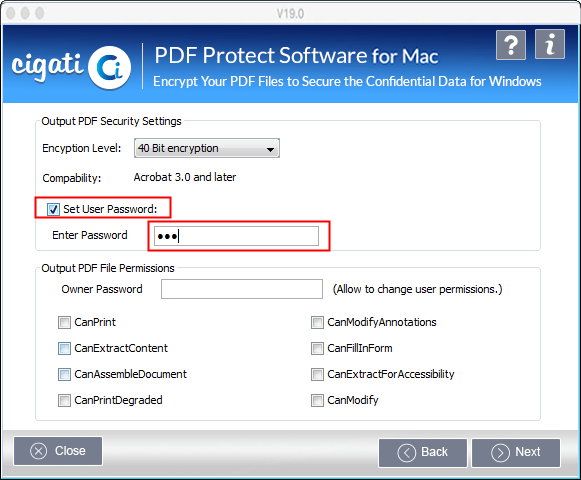Open the Help question mark icon
Image resolution: width=581 pixels, height=480 pixels.
coord(511,44)
